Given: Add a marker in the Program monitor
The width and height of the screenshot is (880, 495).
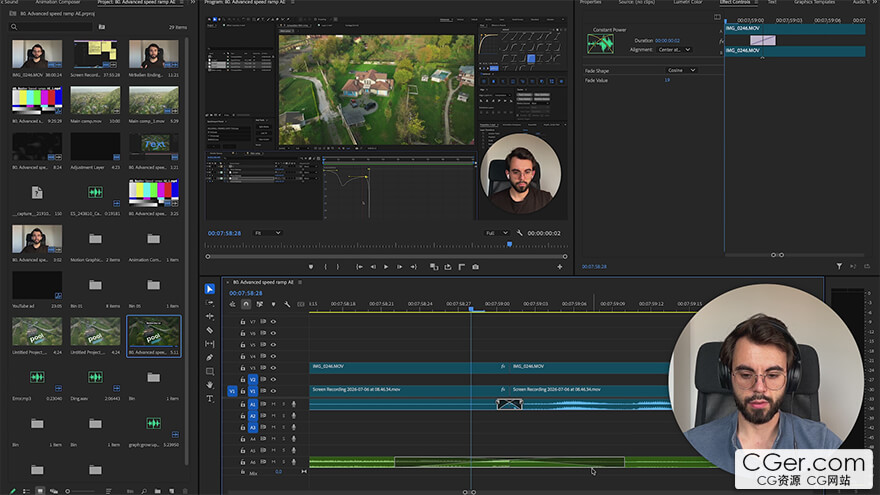Looking at the screenshot, I should coord(311,267).
